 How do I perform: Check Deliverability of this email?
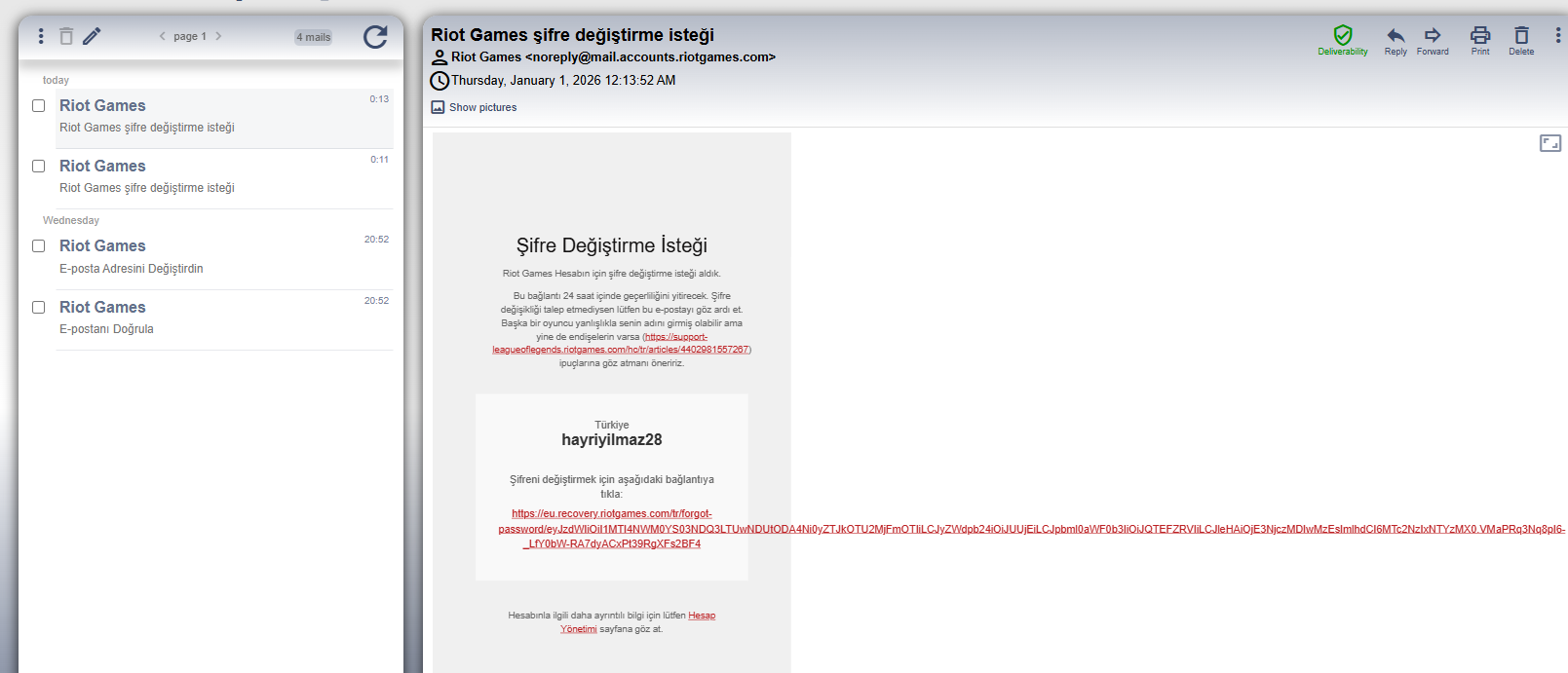point(1343,41)
